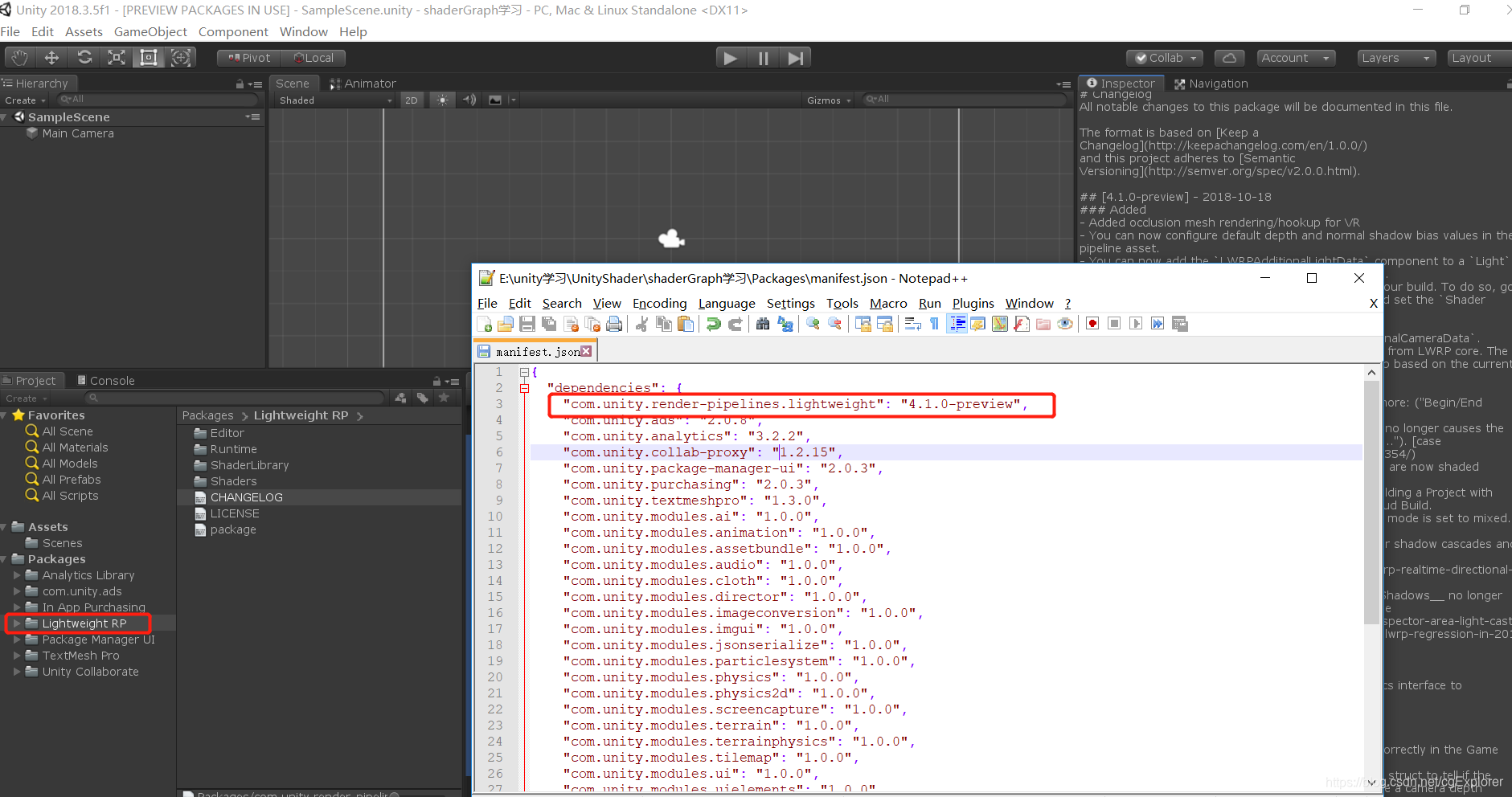Open the cloud services button
The width and height of the screenshot is (1512, 797).
click(x=1229, y=58)
